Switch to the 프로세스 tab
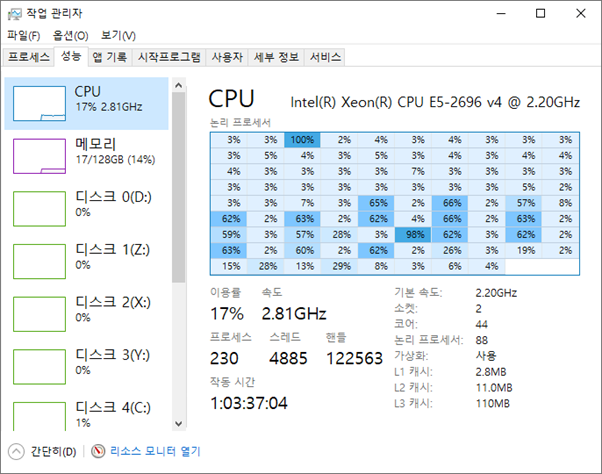 (x=29, y=57)
